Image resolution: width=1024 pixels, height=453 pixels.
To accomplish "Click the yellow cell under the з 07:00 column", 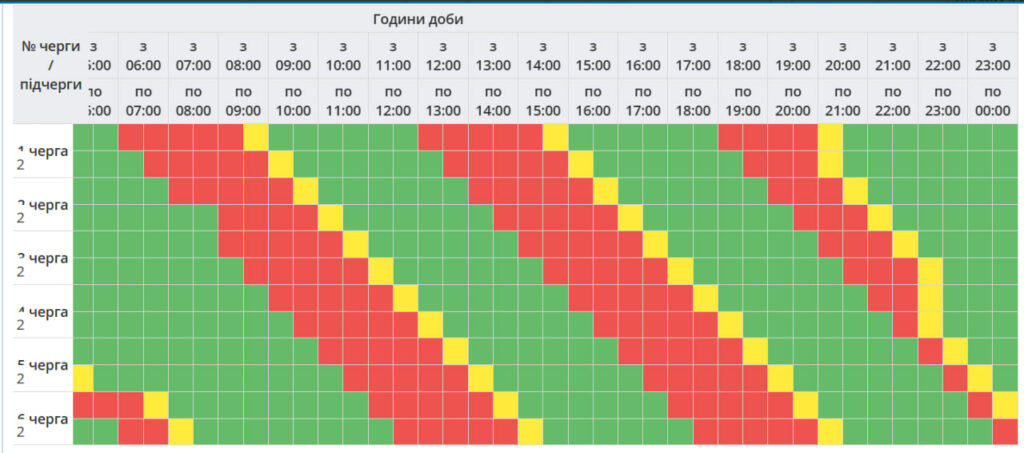I will coord(181,431).
